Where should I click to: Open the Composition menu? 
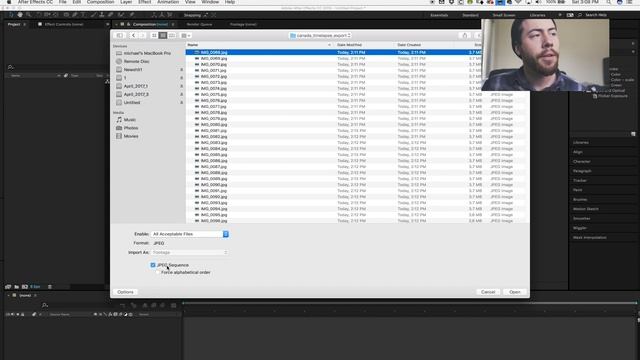(x=100, y=2)
